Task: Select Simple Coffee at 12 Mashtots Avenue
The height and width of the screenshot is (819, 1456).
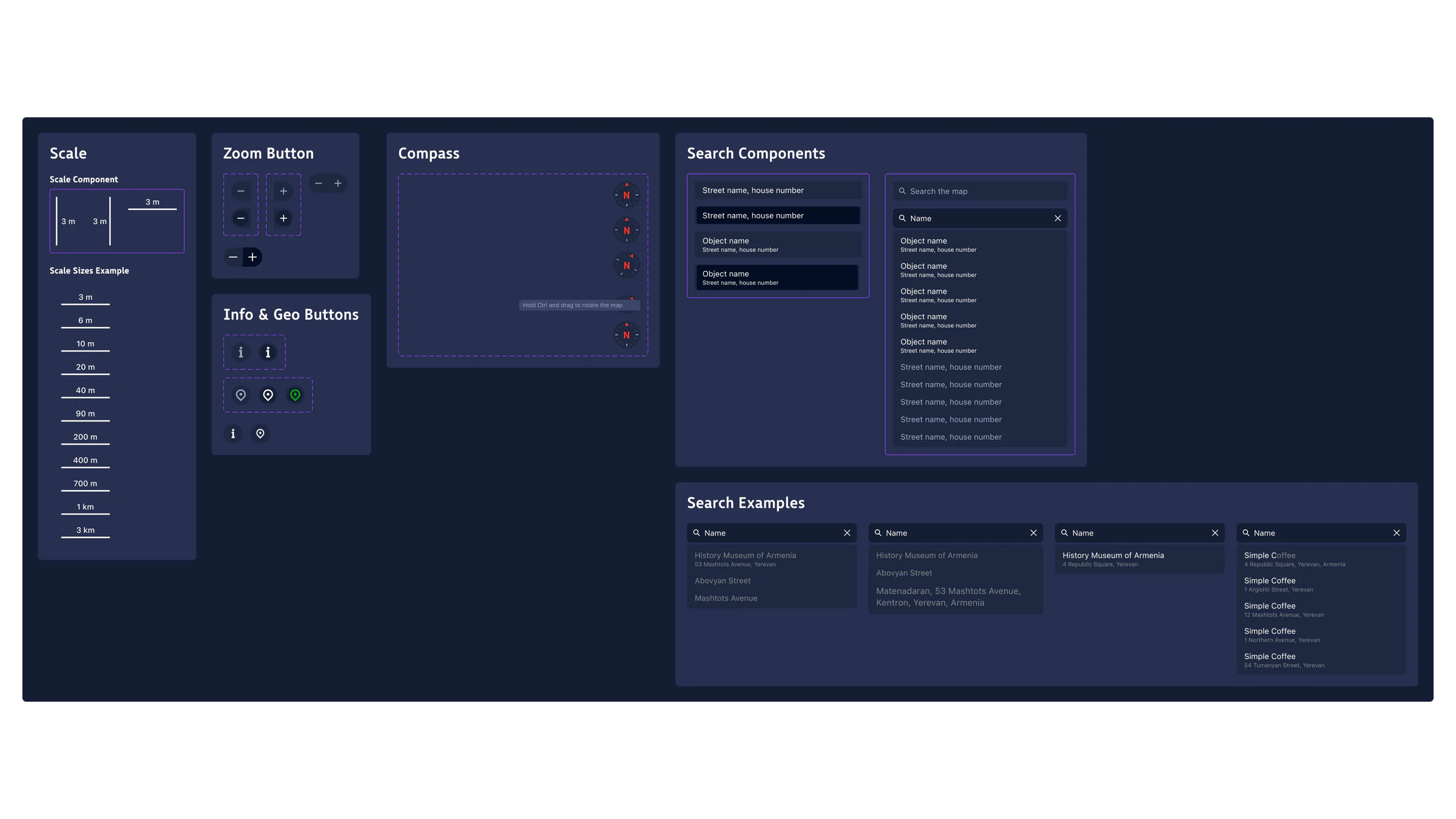Action: 1321,610
